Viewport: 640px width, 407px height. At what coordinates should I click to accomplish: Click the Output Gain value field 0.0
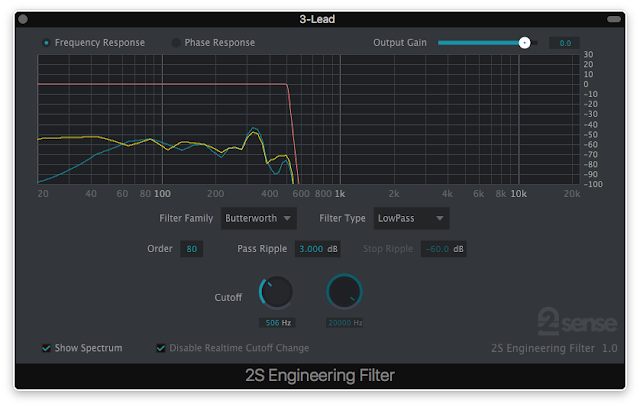pyautogui.click(x=564, y=43)
